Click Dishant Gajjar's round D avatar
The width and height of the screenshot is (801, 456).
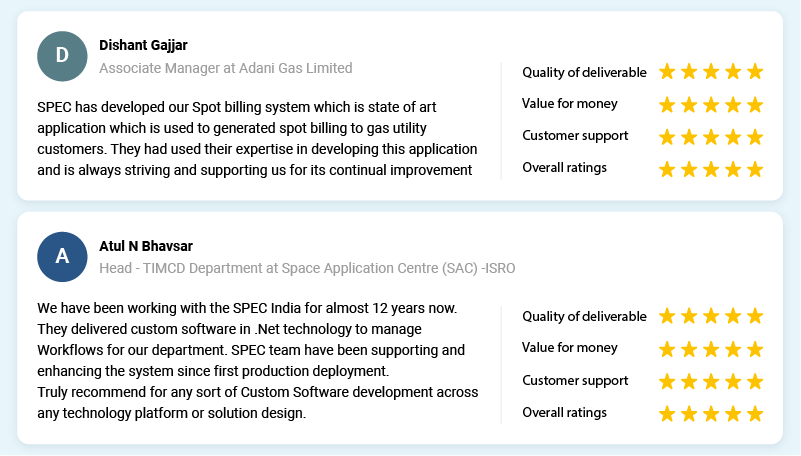pos(62,56)
